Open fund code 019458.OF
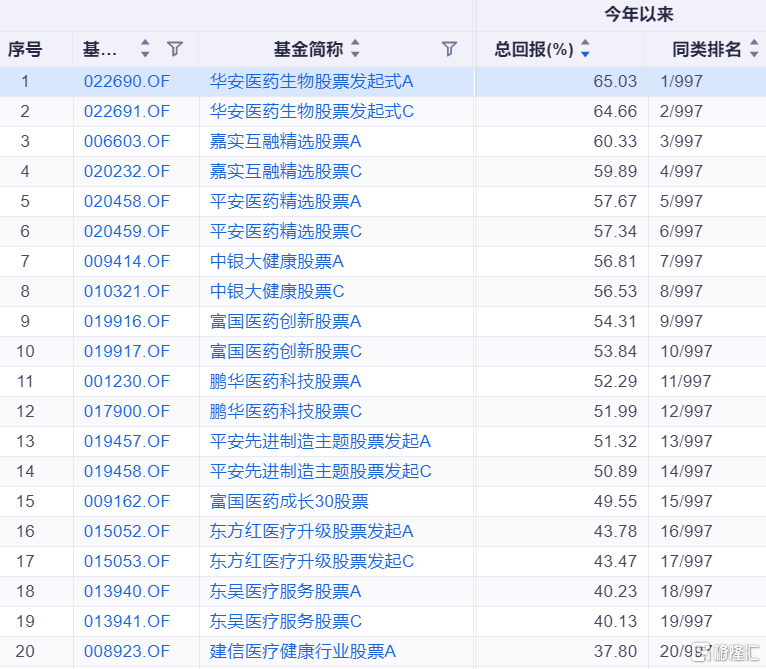 coord(127,471)
